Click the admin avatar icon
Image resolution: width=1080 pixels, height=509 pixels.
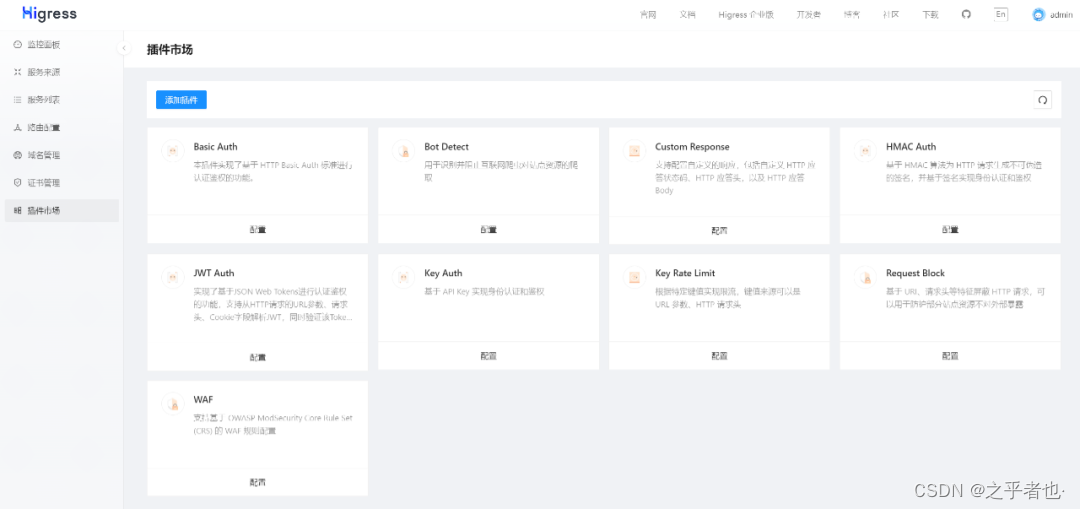1039,14
